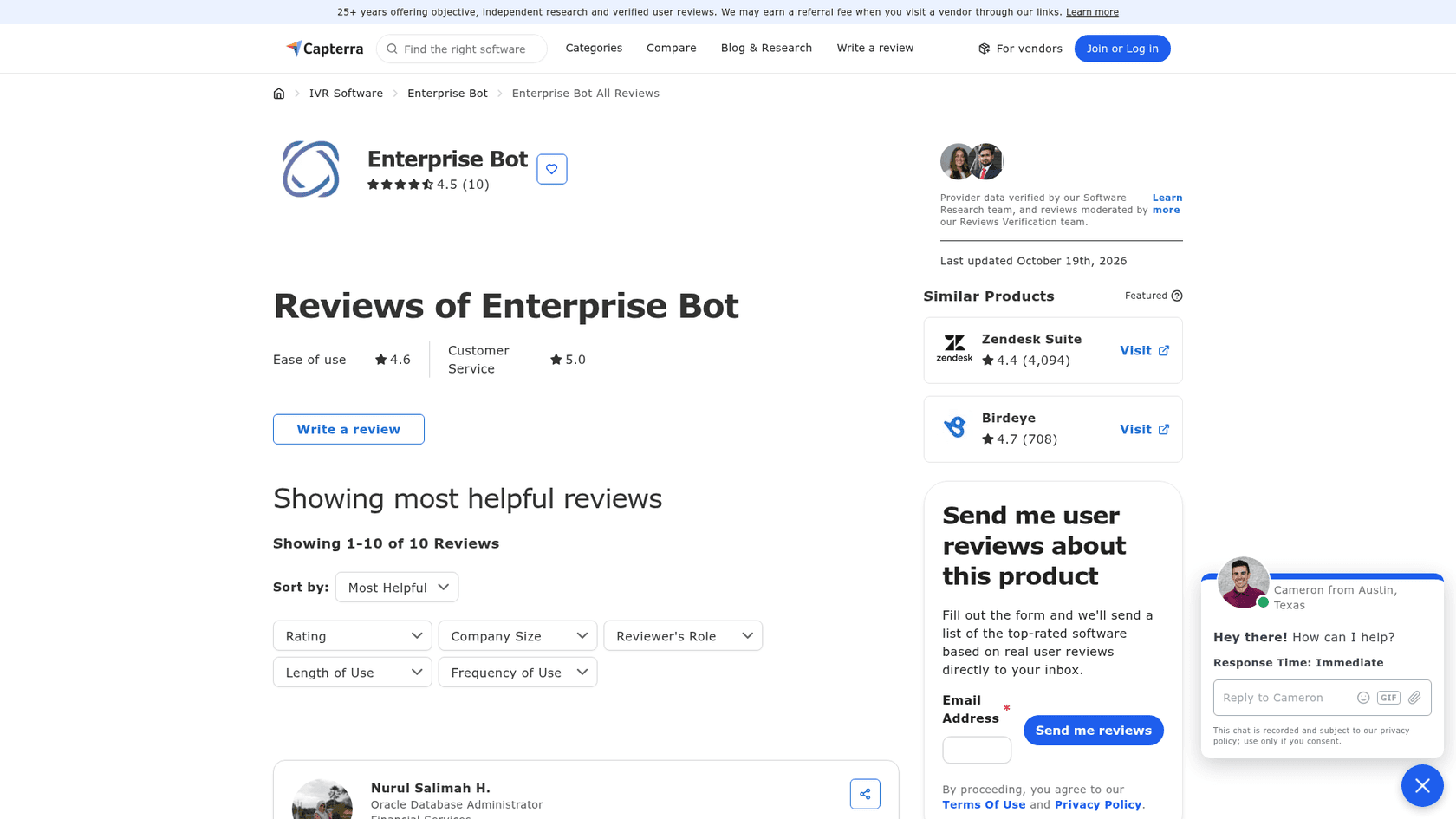This screenshot has width=1456, height=819.
Task: Open the Terms Of Use link
Action: [x=984, y=804]
